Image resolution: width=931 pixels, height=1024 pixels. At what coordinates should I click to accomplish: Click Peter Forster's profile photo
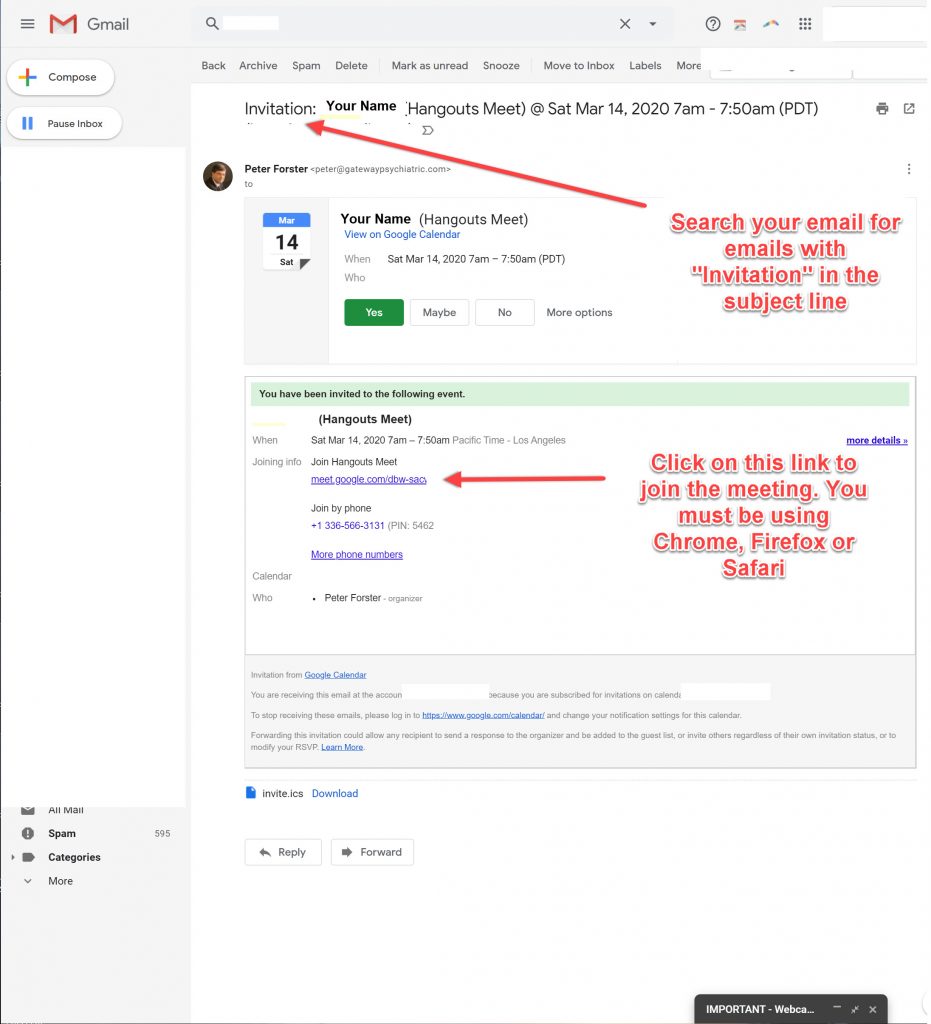coord(217,176)
